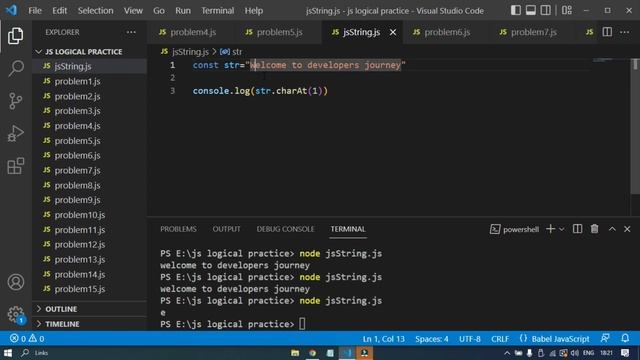Open the Selection menu
Screen dimensions: 640x360
point(96,11)
